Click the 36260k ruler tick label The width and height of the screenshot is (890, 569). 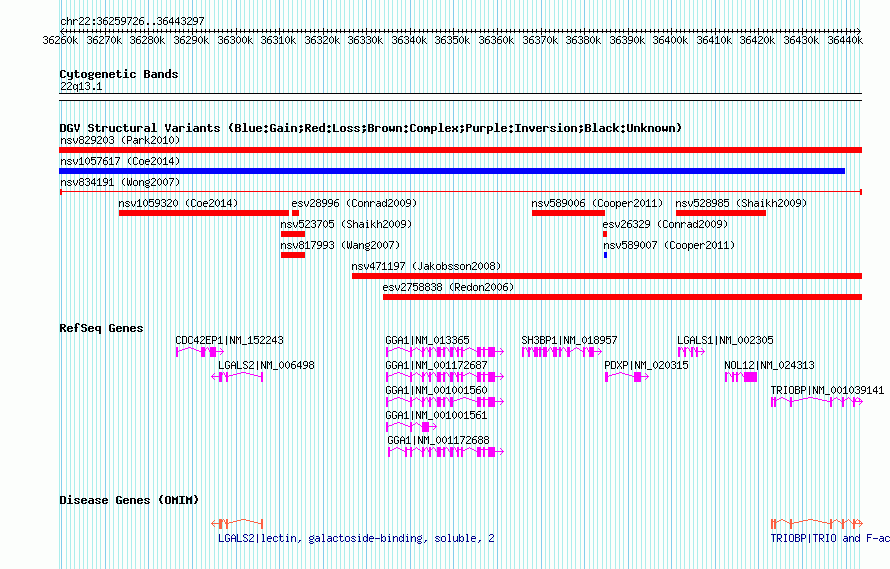coord(60,40)
